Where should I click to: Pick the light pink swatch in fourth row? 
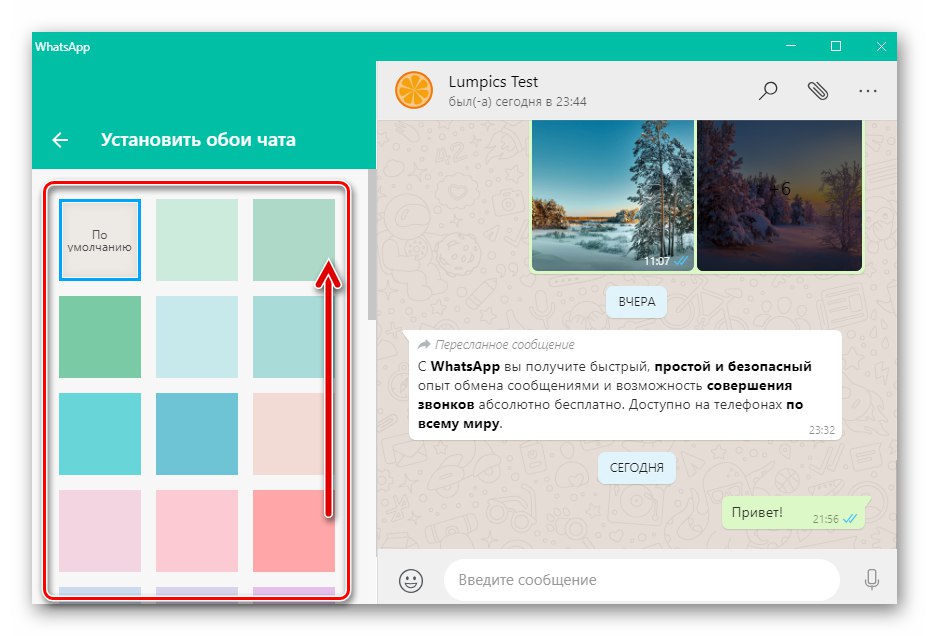[100, 531]
